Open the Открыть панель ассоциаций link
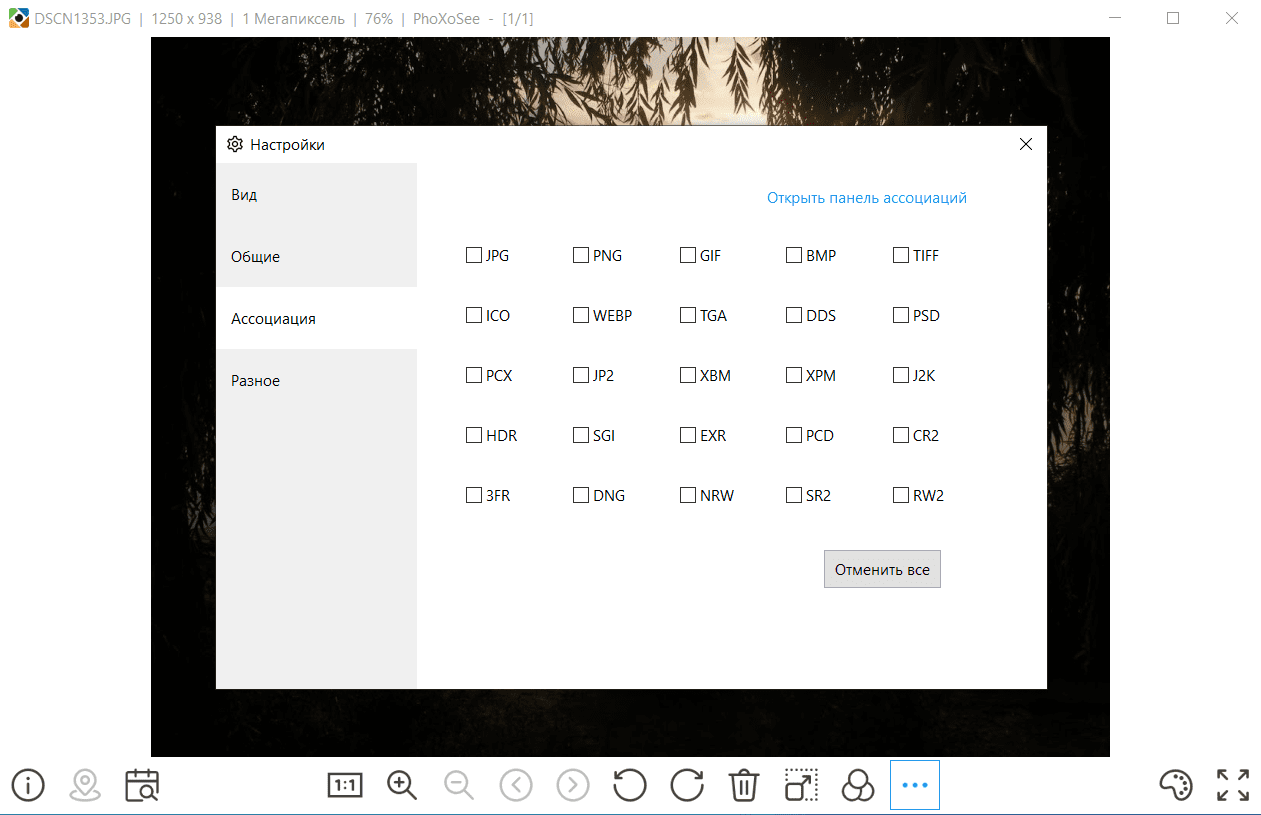The width and height of the screenshot is (1261, 815). pos(867,198)
